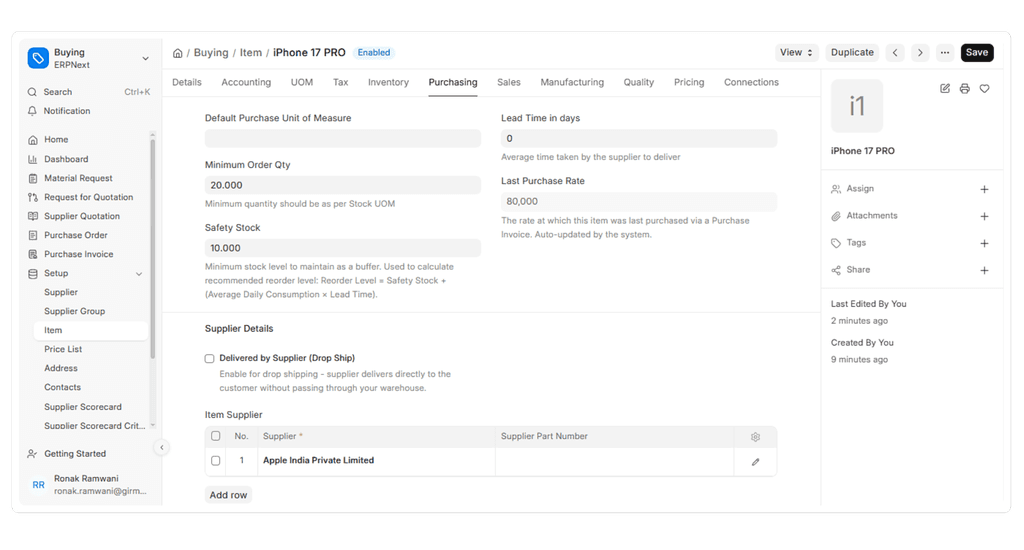Click the home icon in breadcrumb
This screenshot has width=1024, height=550.
pyautogui.click(x=177, y=53)
